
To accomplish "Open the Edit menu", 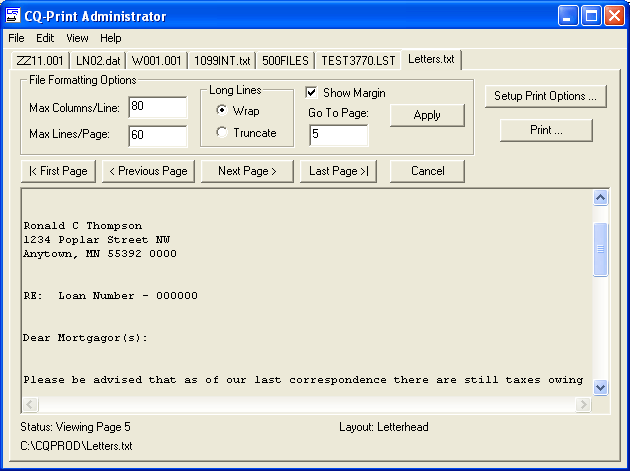I will [x=45, y=38].
